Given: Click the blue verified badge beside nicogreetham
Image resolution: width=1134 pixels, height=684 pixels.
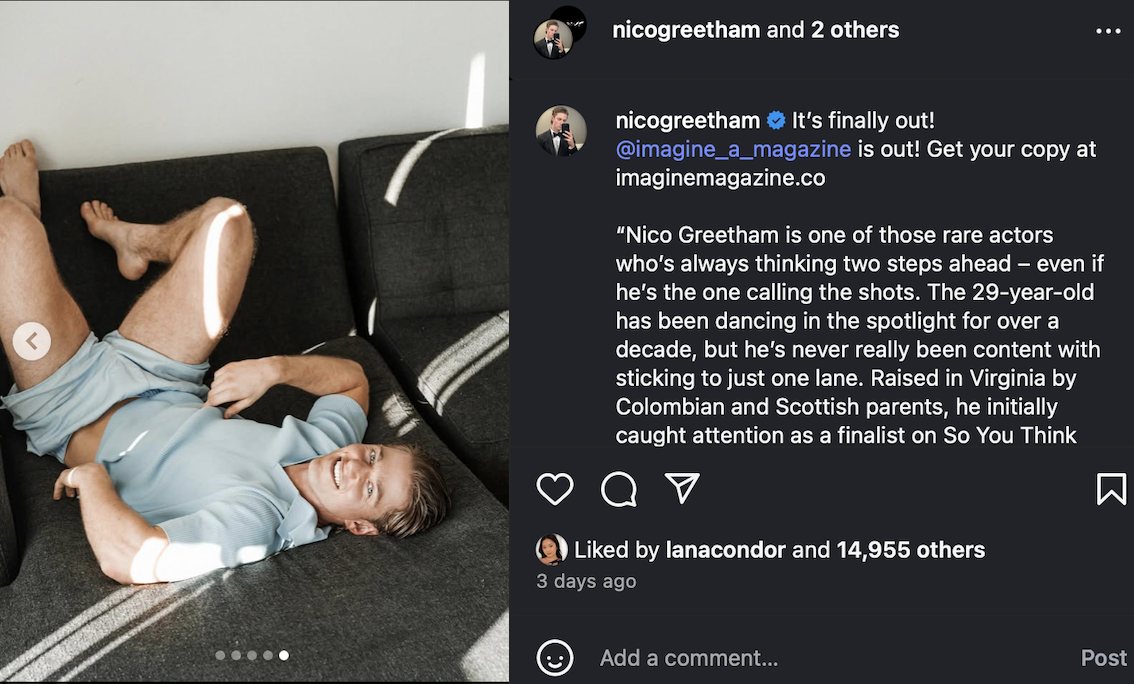Looking at the screenshot, I should [x=776, y=121].
